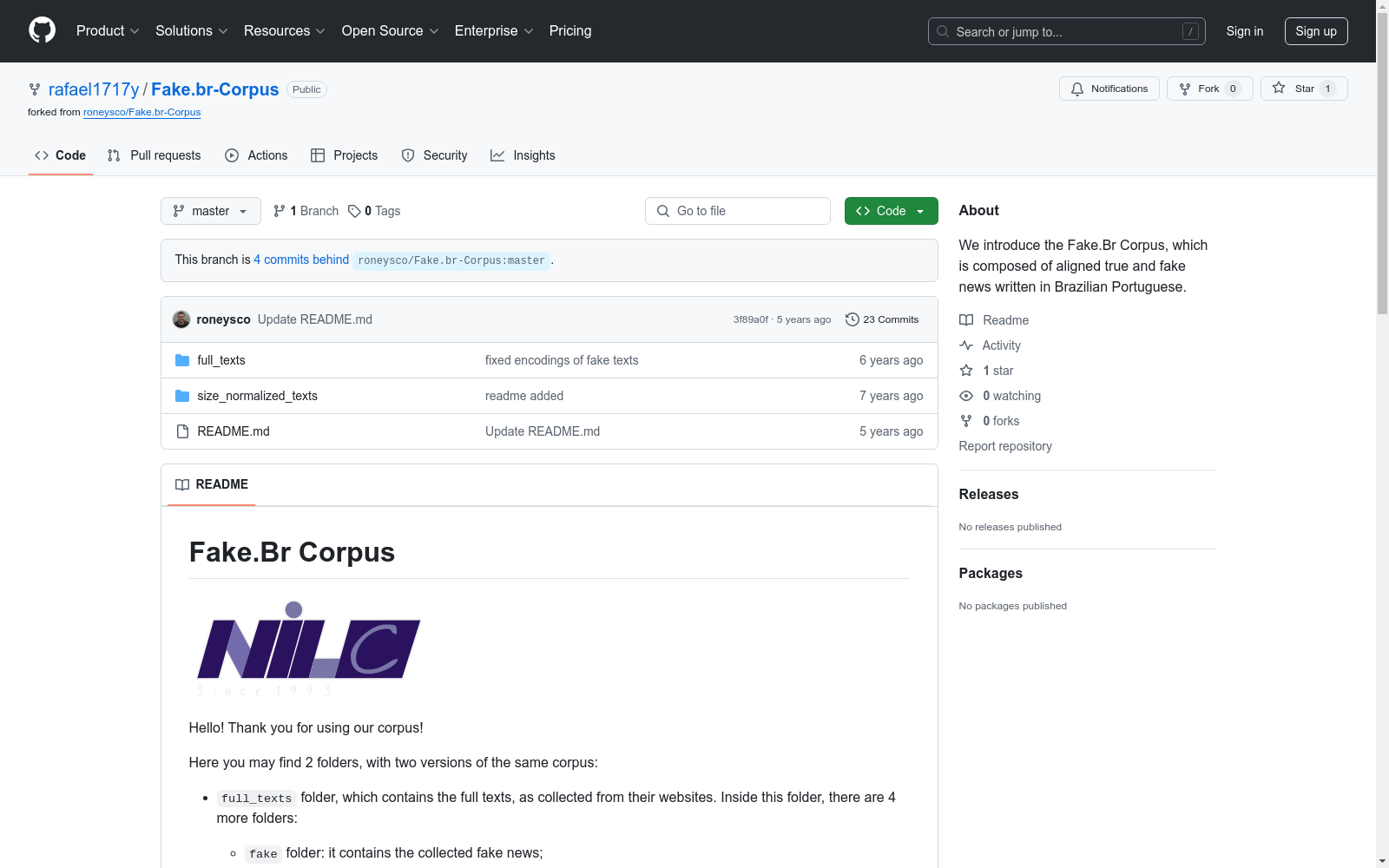Expand the Product menu
The width and height of the screenshot is (1389, 868).
108,30
